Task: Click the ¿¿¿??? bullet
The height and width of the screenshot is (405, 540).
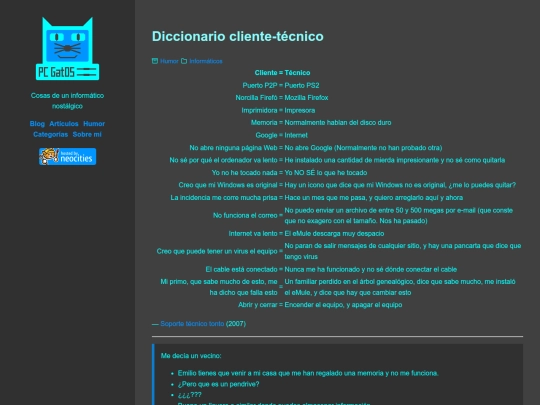Action: coord(190,395)
